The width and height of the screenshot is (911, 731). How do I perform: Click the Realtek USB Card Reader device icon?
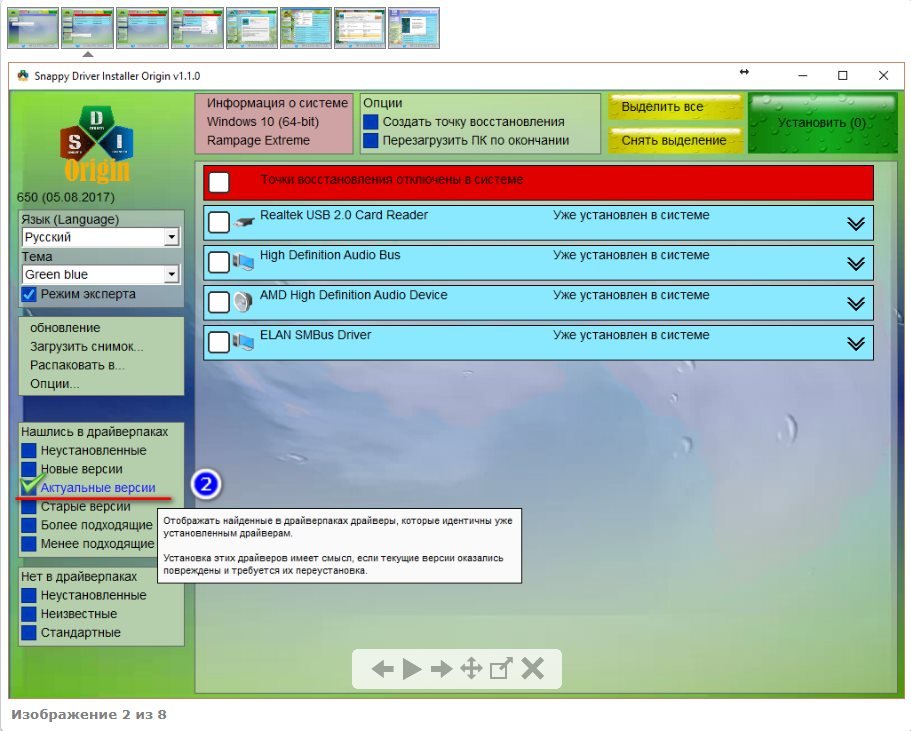tap(244, 223)
